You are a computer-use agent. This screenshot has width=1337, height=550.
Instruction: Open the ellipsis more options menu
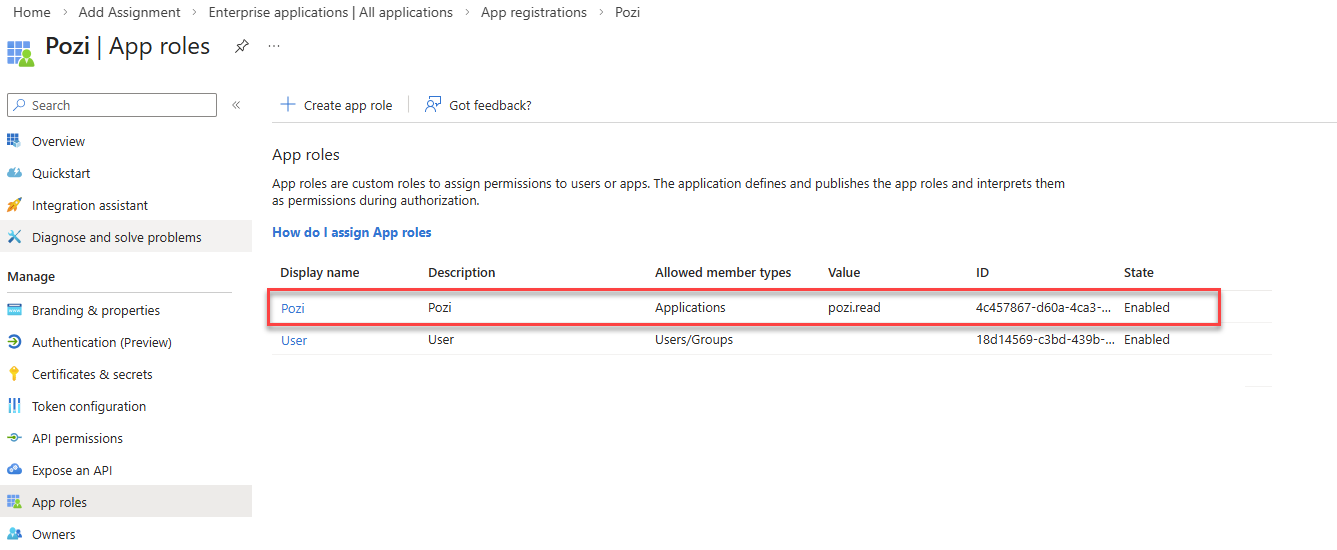[x=274, y=46]
